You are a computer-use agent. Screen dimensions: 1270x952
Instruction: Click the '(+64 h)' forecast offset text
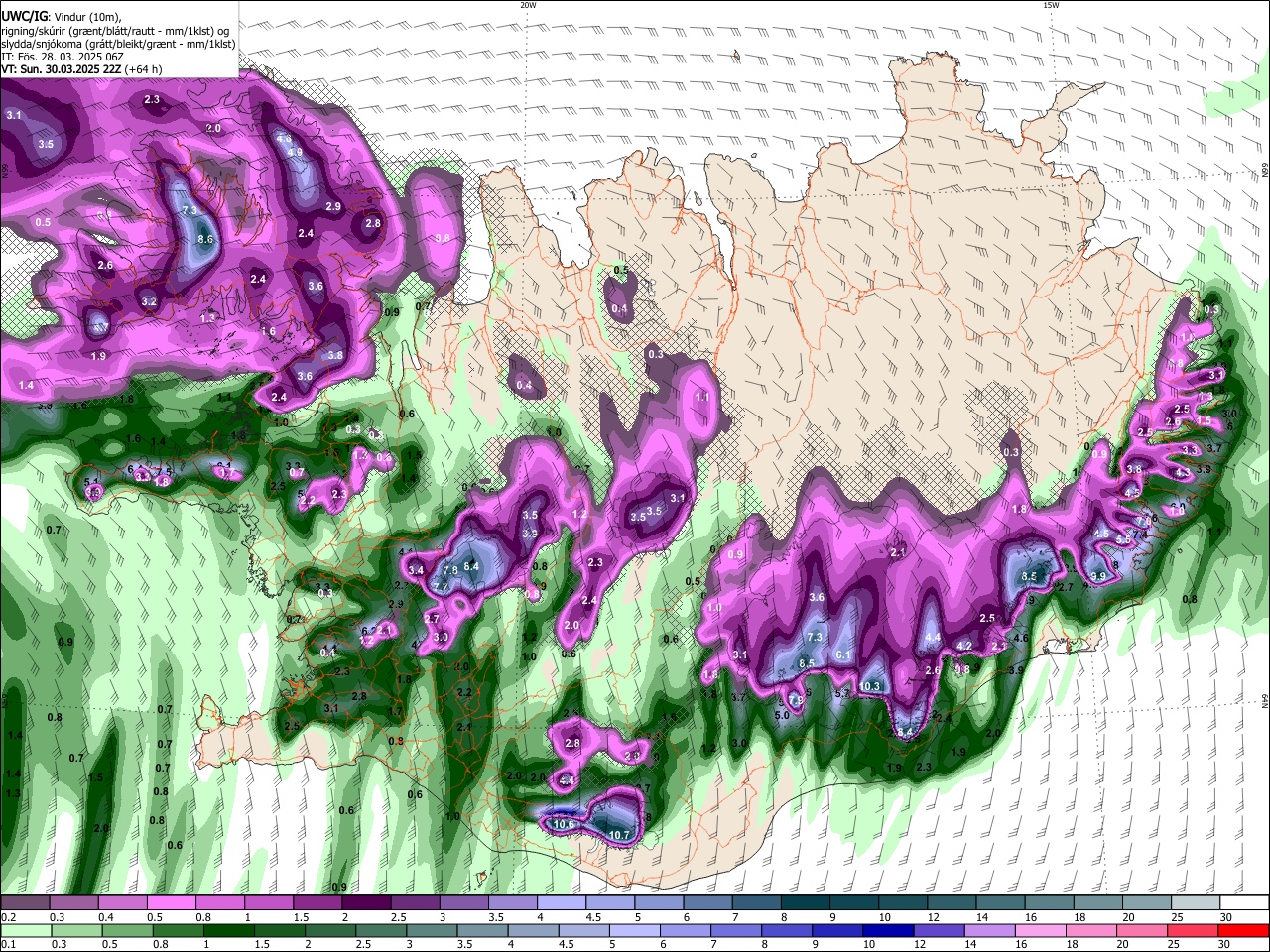pyautogui.click(x=144, y=69)
